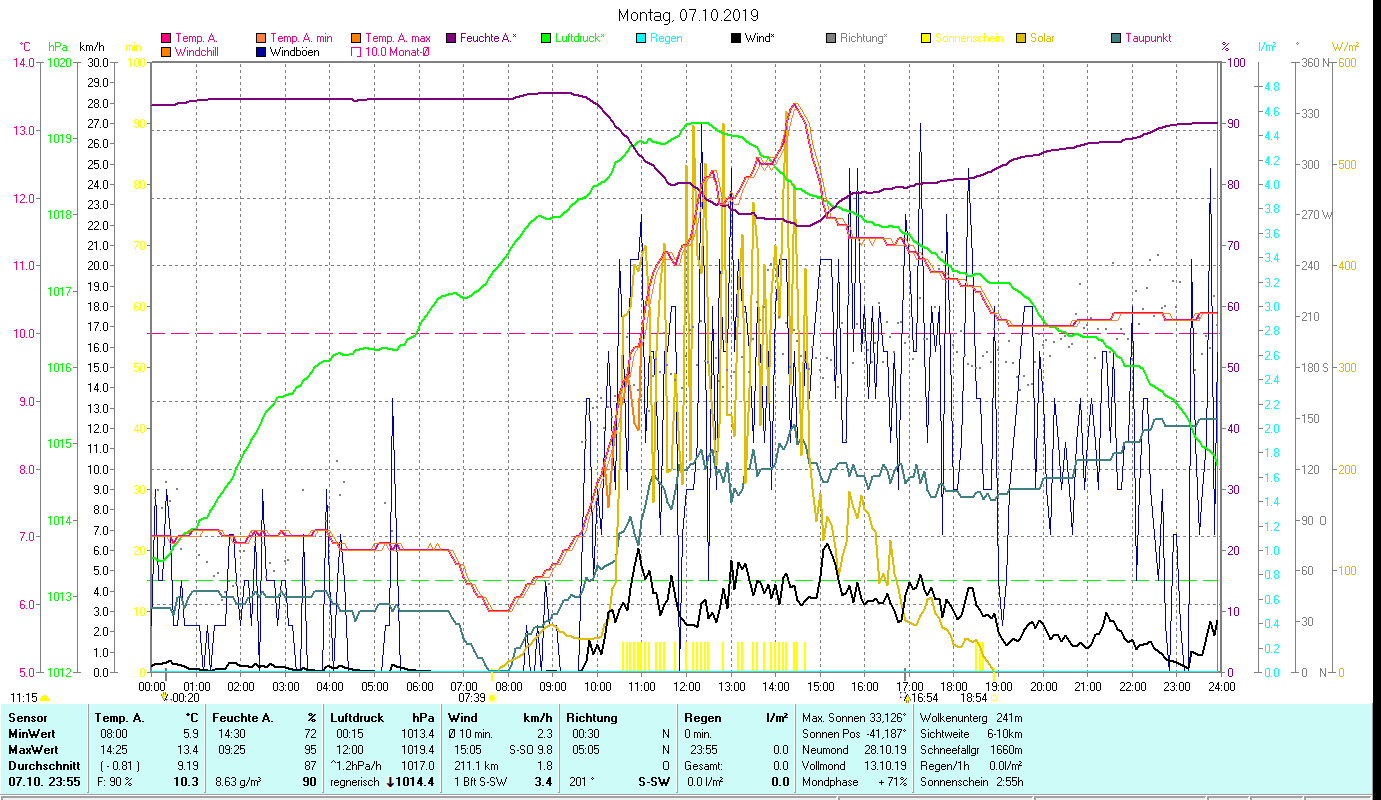Click the chart title Montag, 07.10.2019
The image size is (1381, 800).
point(688,15)
